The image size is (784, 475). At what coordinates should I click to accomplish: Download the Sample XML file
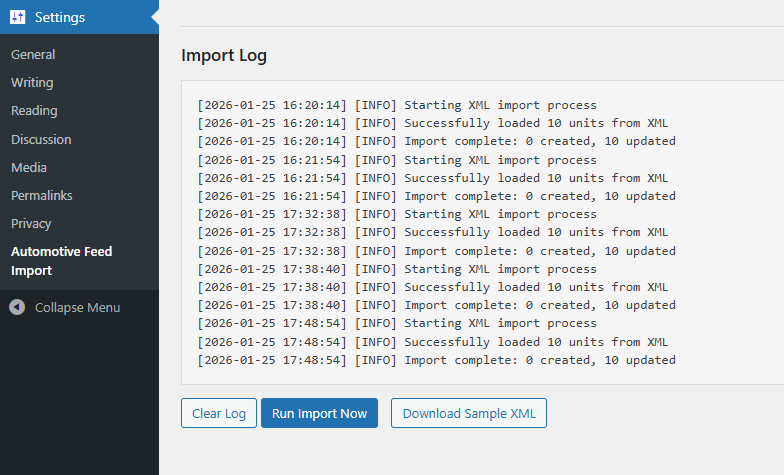pos(468,413)
